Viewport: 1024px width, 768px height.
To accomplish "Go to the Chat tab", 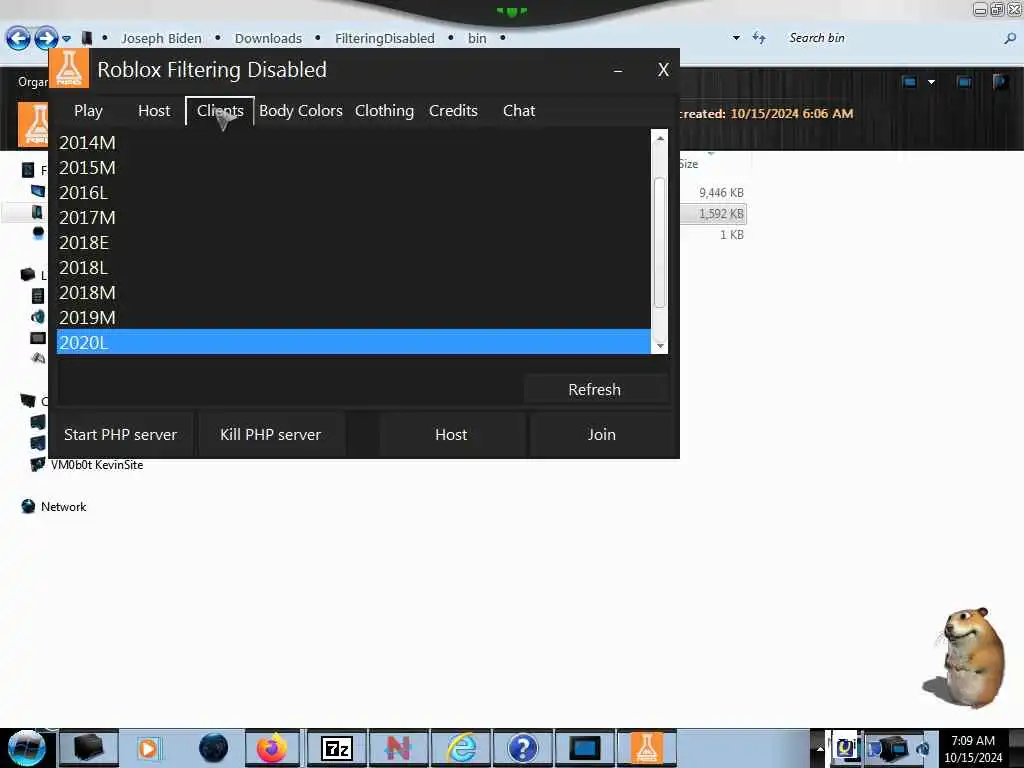I will pyautogui.click(x=519, y=111).
